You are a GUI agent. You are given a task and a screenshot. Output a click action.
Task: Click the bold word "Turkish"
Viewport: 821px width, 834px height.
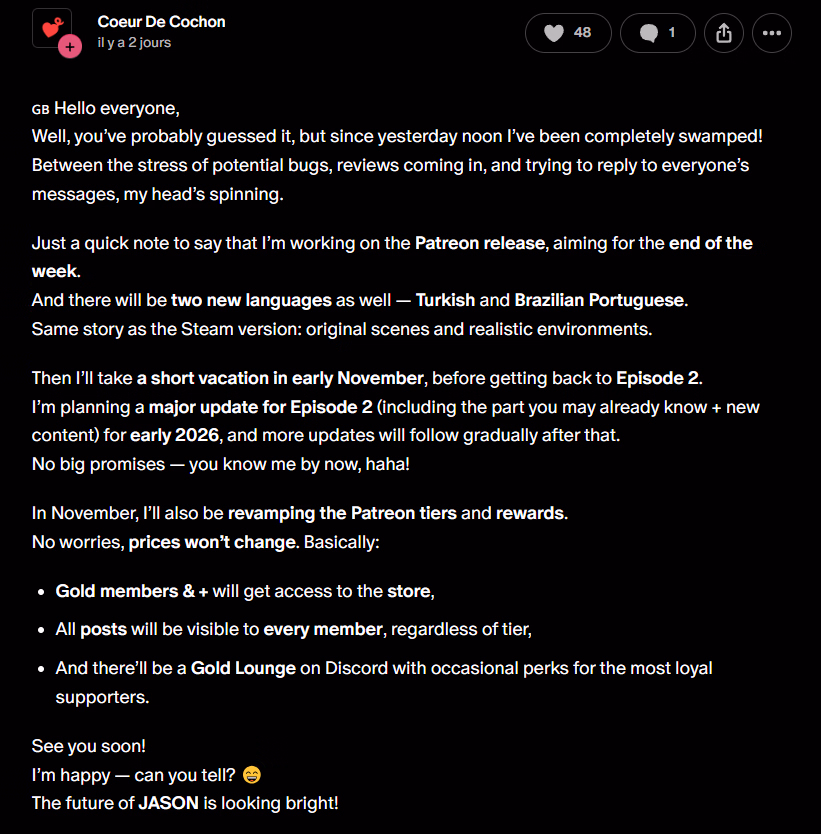coord(445,299)
